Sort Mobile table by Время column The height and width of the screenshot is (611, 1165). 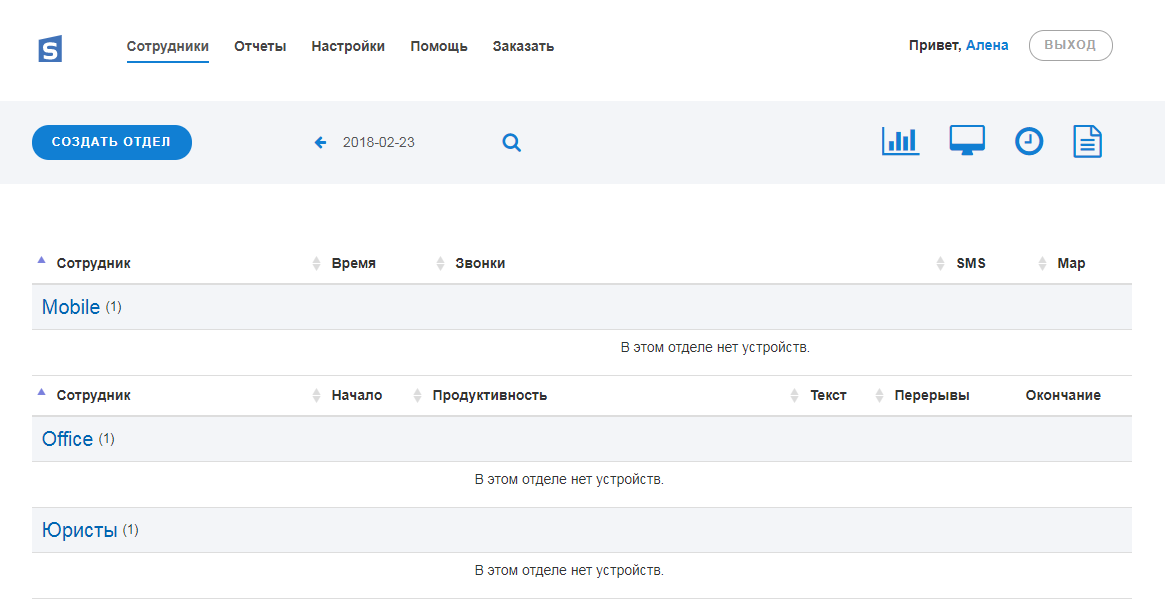353,264
